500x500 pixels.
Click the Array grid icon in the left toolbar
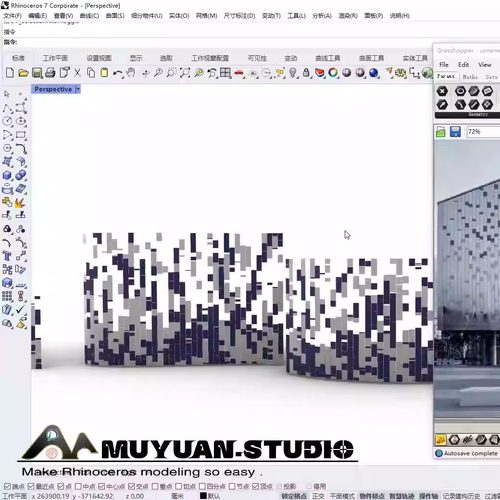click(x=7, y=296)
